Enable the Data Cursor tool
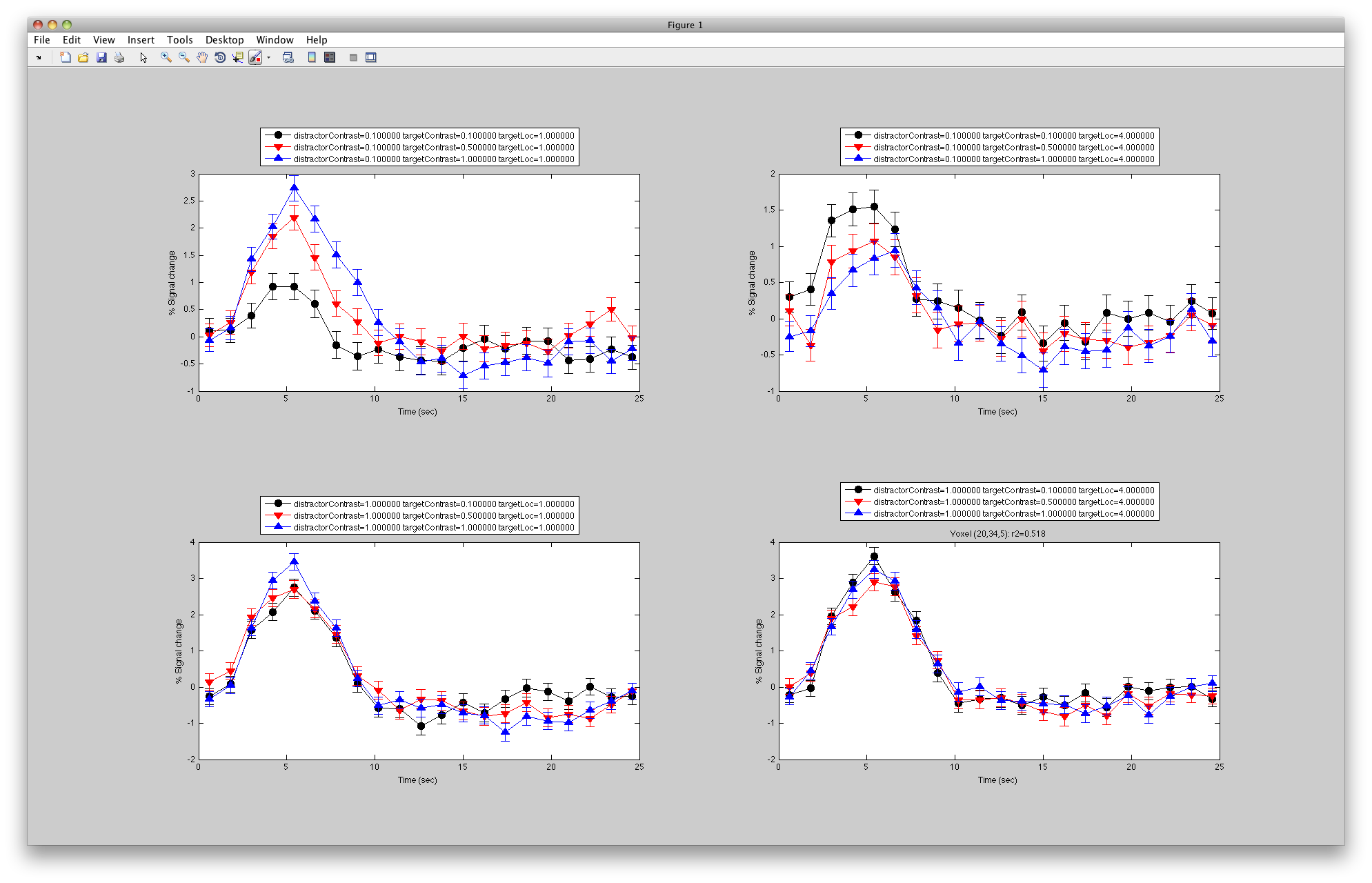 click(237, 57)
